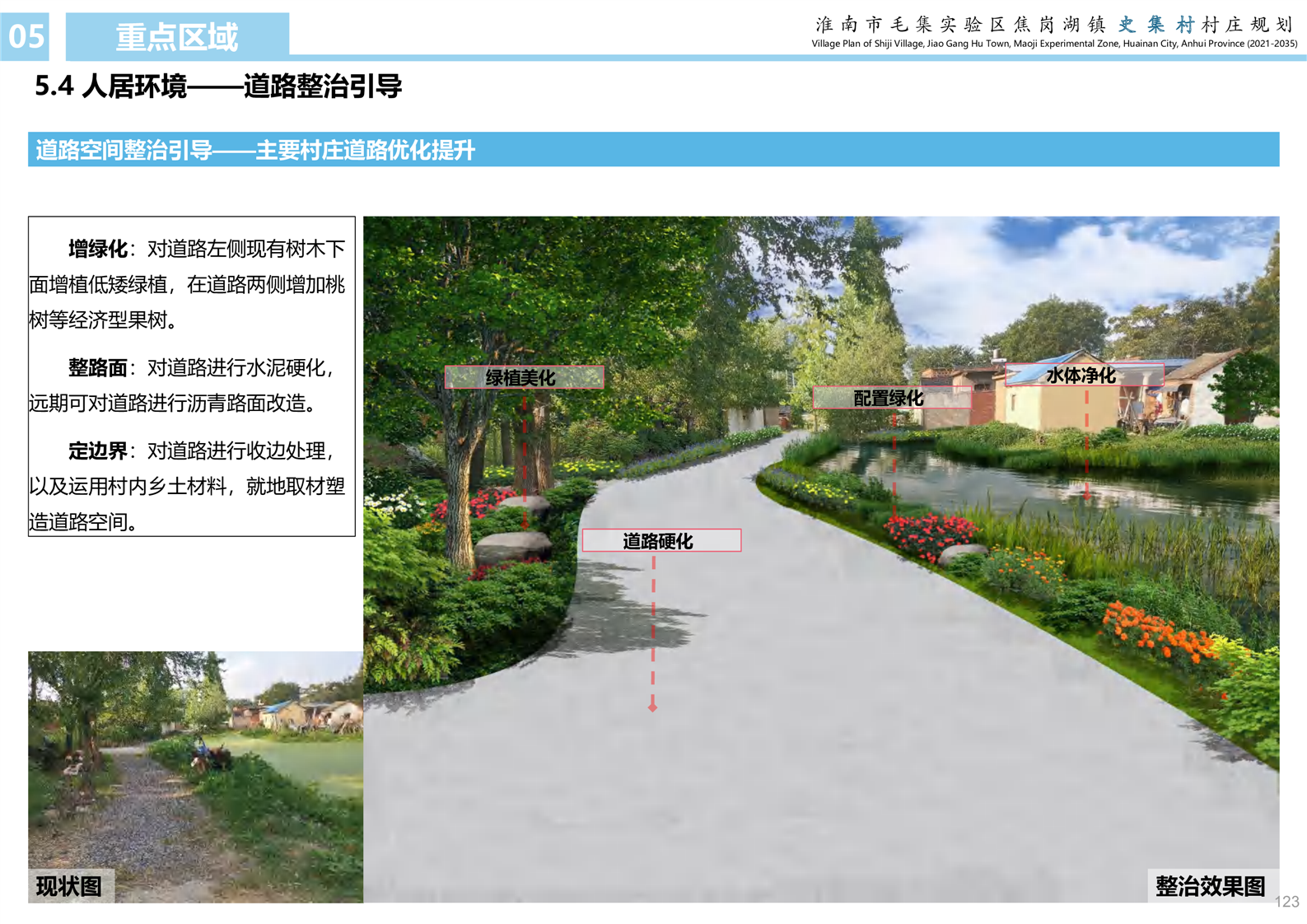The height and width of the screenshot is (924, 1307).
Task: Select the "配置绿化" callout label
Action: (x=891, y=399)
